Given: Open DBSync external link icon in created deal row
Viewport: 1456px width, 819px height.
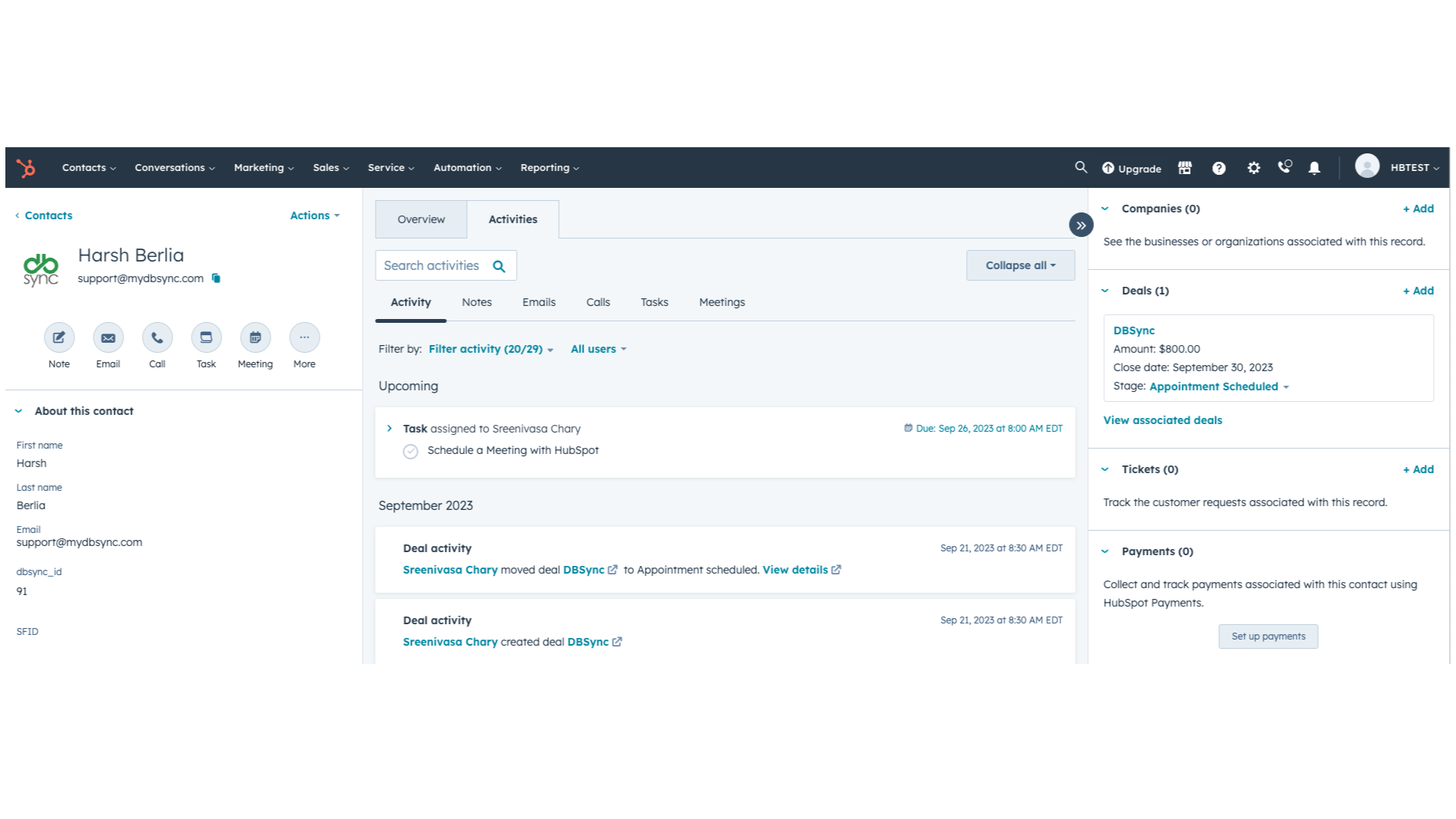Looking at the screenshot, I should pyautogui.click(x=617, y=642).
